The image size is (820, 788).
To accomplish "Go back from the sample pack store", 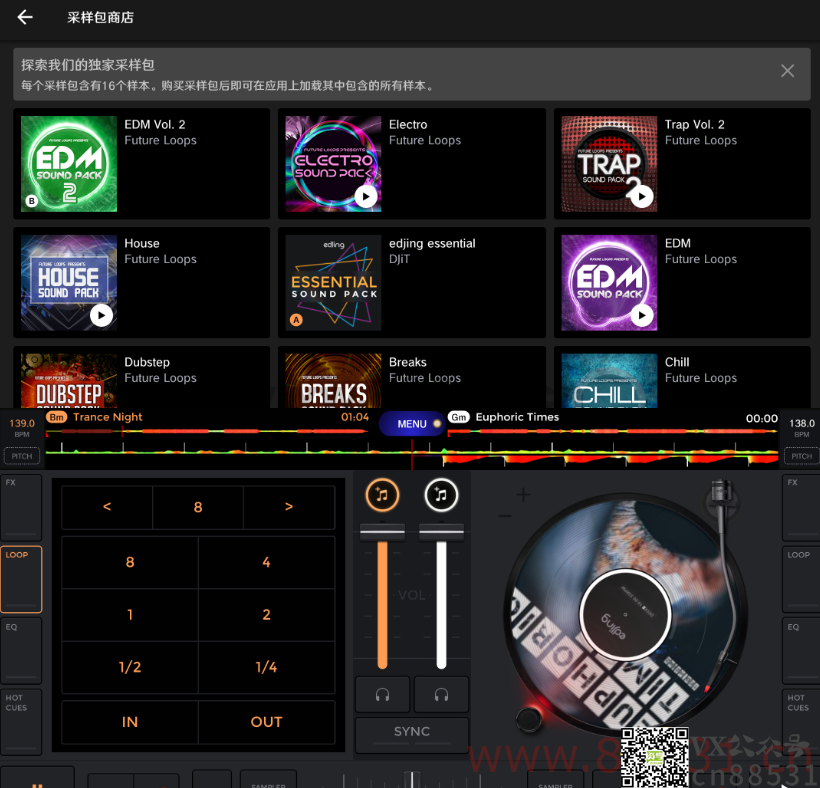I will pyautogui.click(x=25, y=17).
